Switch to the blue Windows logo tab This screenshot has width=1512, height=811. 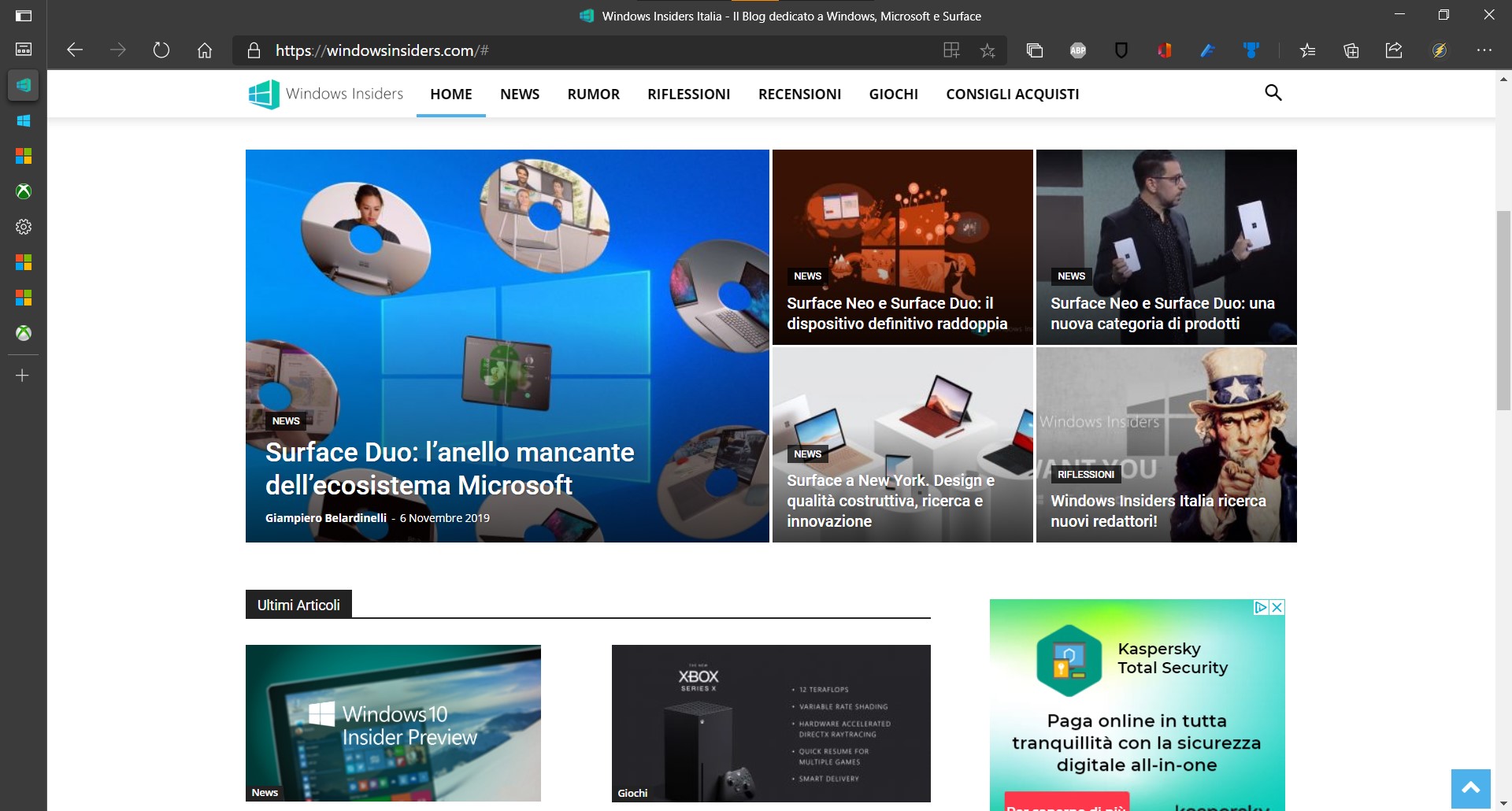tap(24, 120)
